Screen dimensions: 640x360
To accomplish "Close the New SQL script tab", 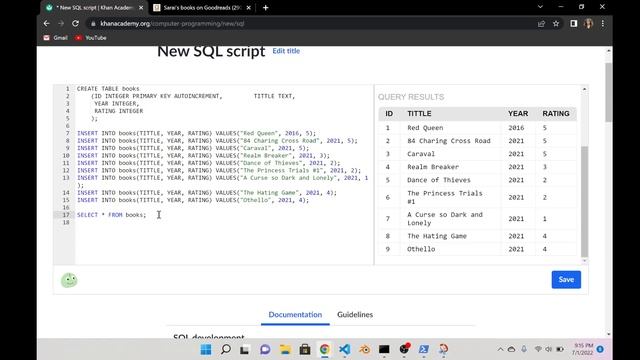I will [x=141, y=7].
